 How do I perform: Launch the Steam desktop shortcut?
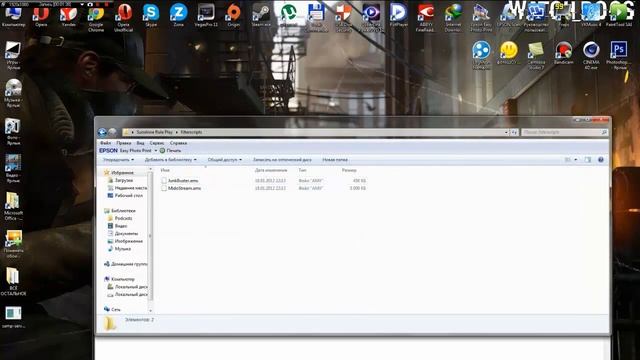point(261,16)
